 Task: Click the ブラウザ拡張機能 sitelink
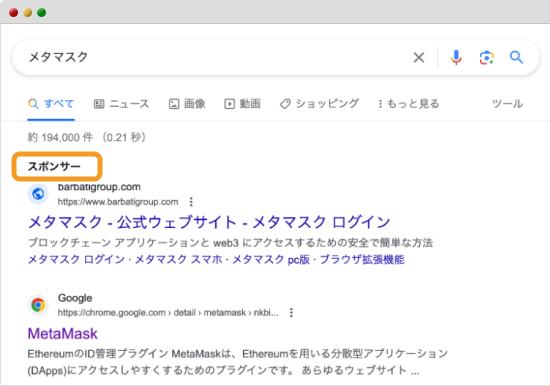pos(362,260)
